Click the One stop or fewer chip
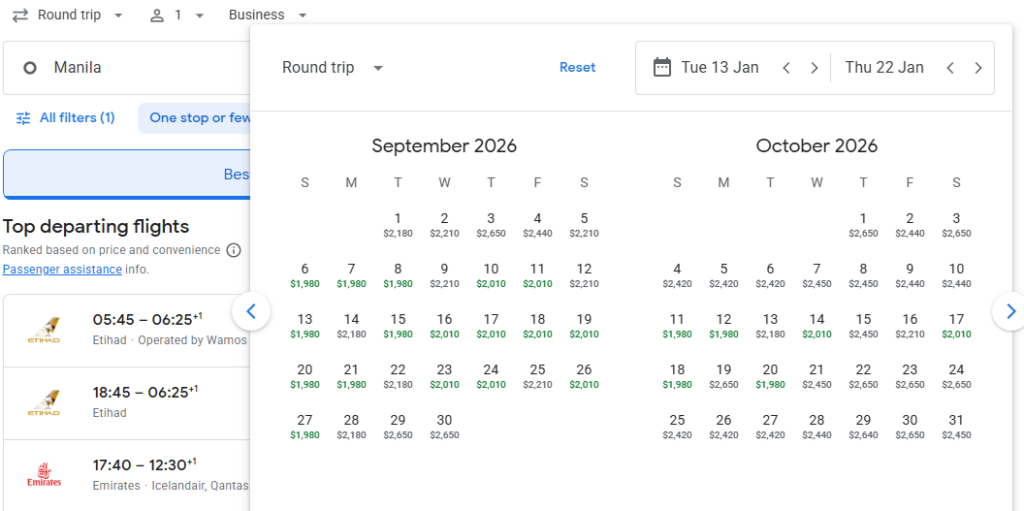Viewport: 1024px width, 511px height. point(195,118)
